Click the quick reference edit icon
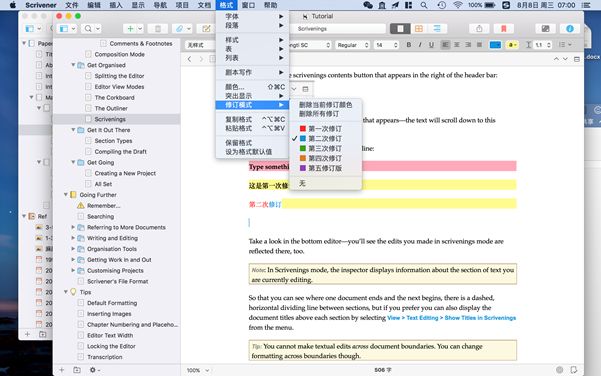Viewport: 601px width, 376px height. pos(206,29)
